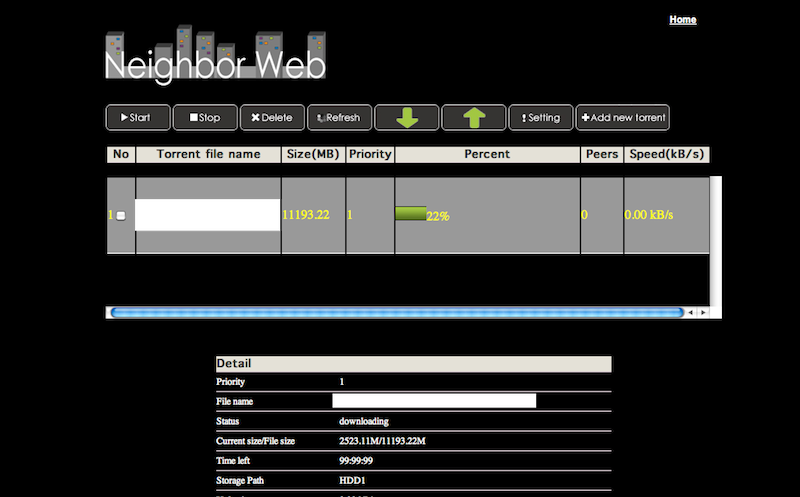Open the Home link

click(x=683, y=19)
